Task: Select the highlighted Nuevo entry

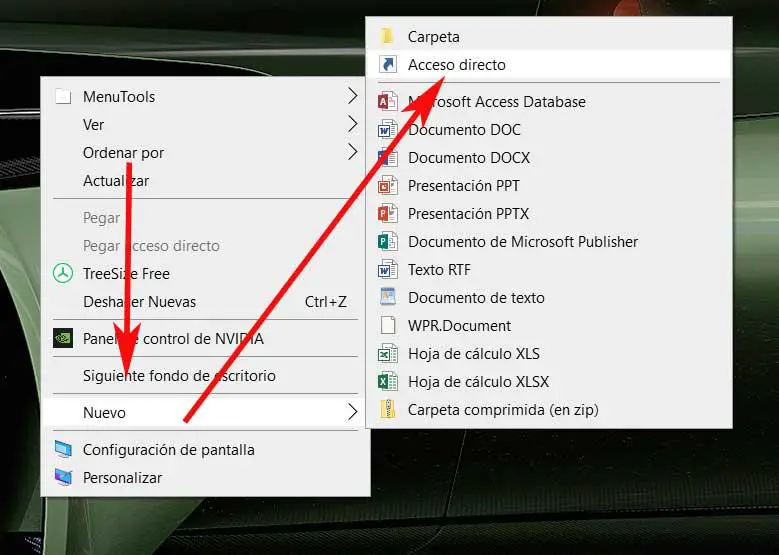Action: (x=205, y=412)
